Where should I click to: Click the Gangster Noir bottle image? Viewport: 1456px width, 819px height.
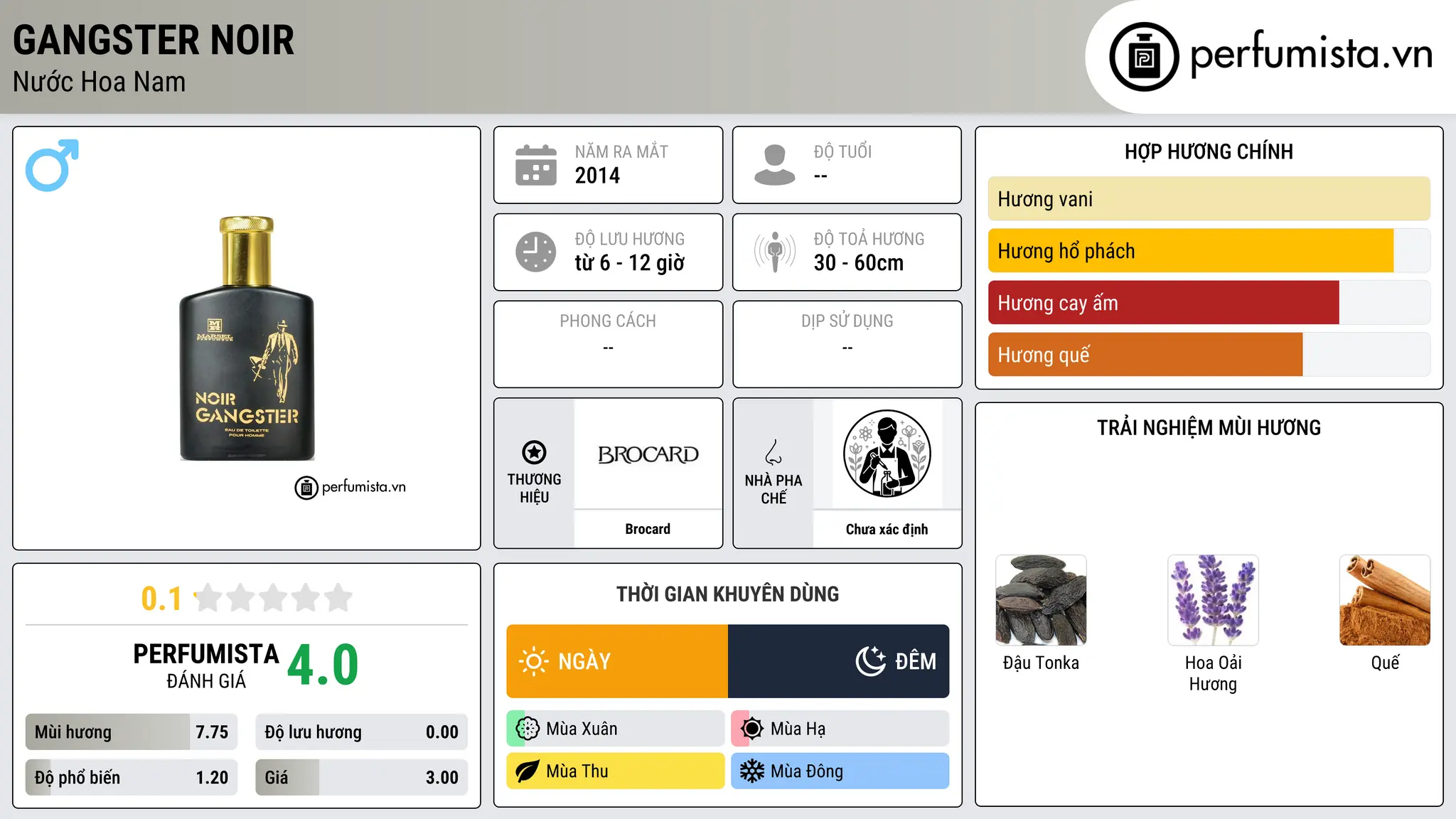(x=247, y=338)
